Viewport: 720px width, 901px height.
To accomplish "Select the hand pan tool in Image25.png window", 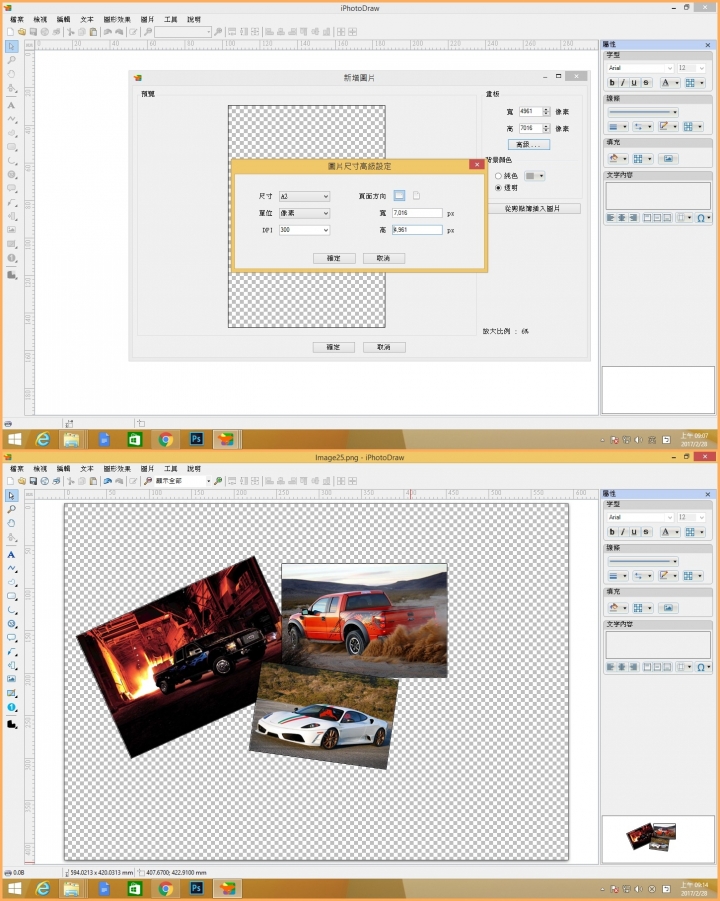I will point(11,523).
